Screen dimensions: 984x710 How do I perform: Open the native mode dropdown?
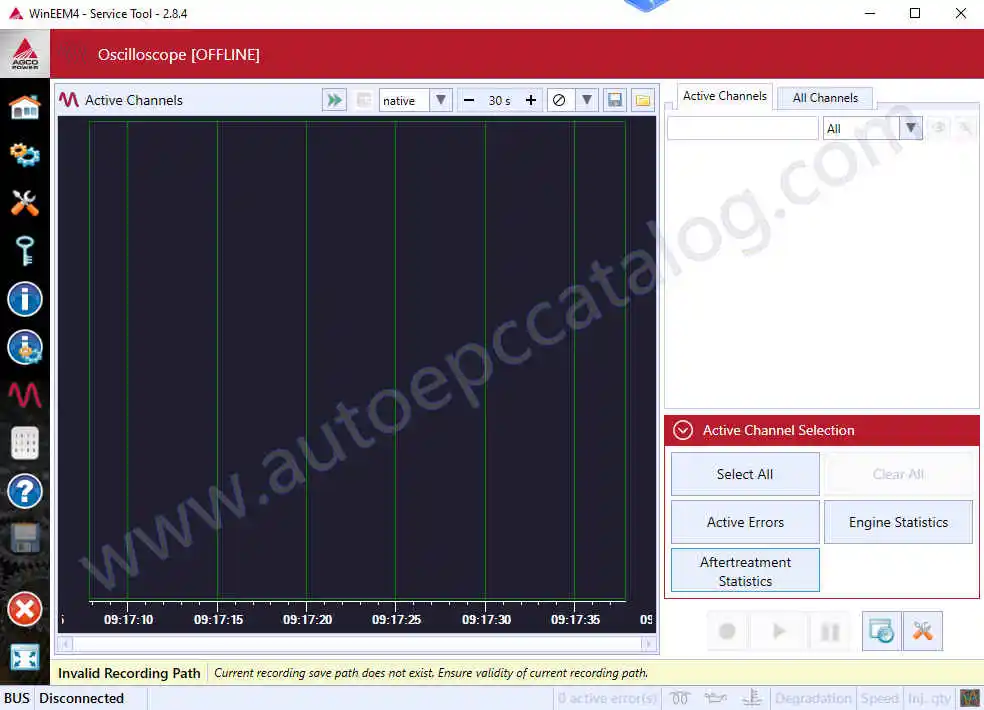pyautogui.click(x=441, y=100)
